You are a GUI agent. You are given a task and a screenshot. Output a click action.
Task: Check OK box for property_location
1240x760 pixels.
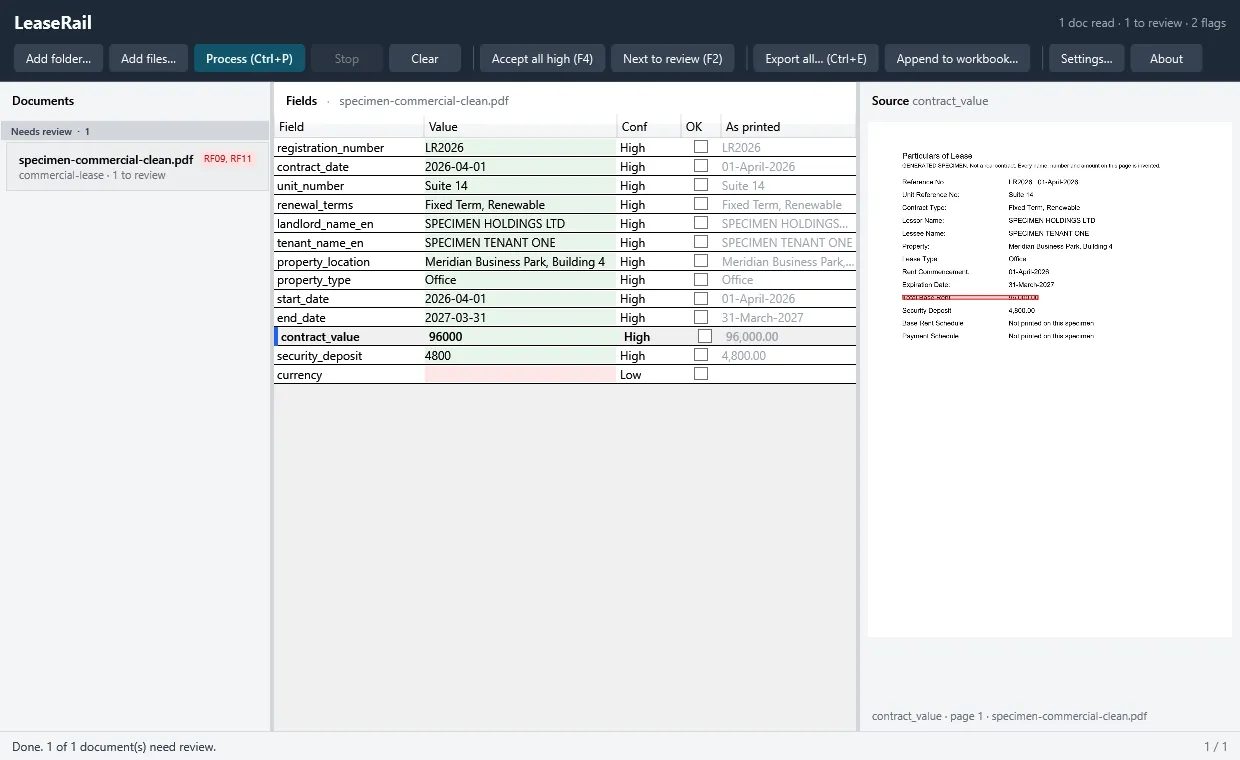pos(701,261)
